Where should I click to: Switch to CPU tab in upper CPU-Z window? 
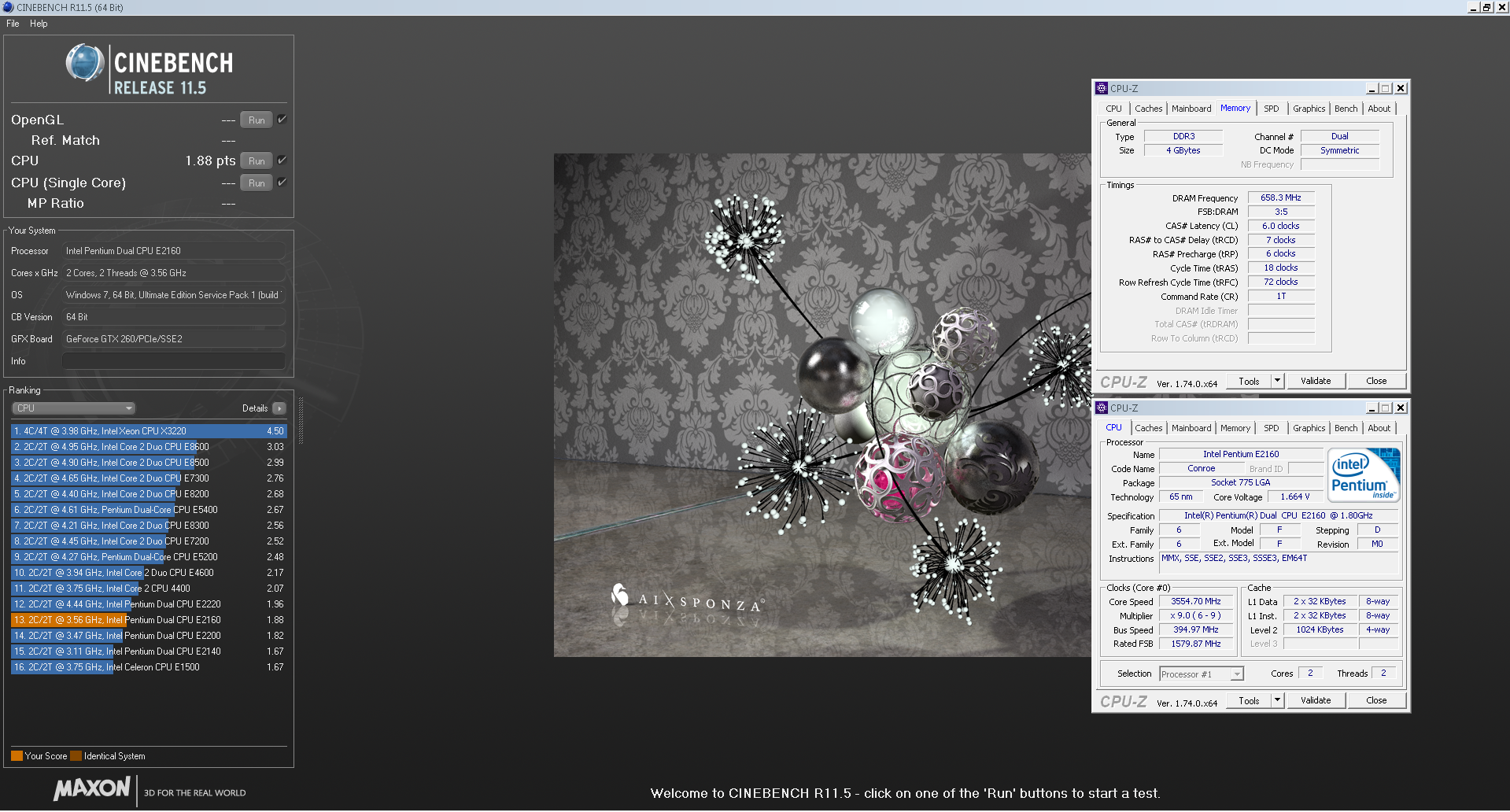(x=1113, y=109)
